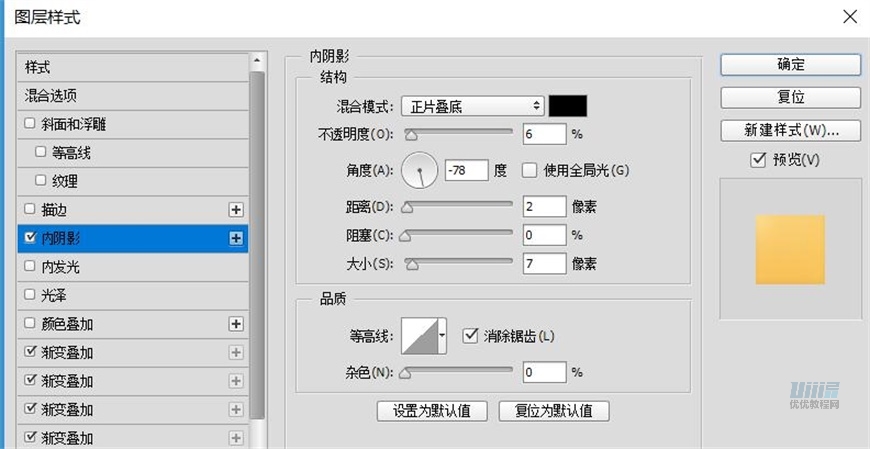Enable the 纹理 checkbox
The height and width of the screenshot is (449, 870).
[40, 180]
